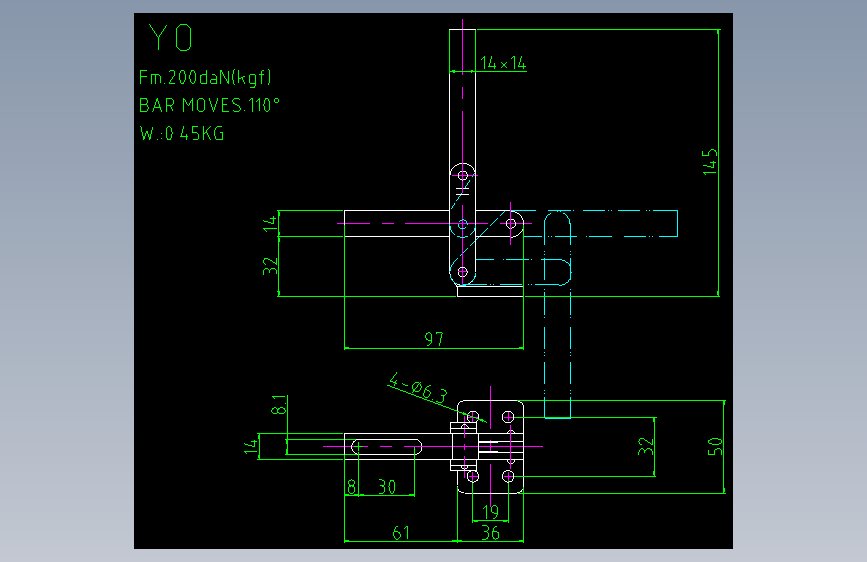Click the "61" bar length dimension
Screen dimensions: 867x562
401,533
